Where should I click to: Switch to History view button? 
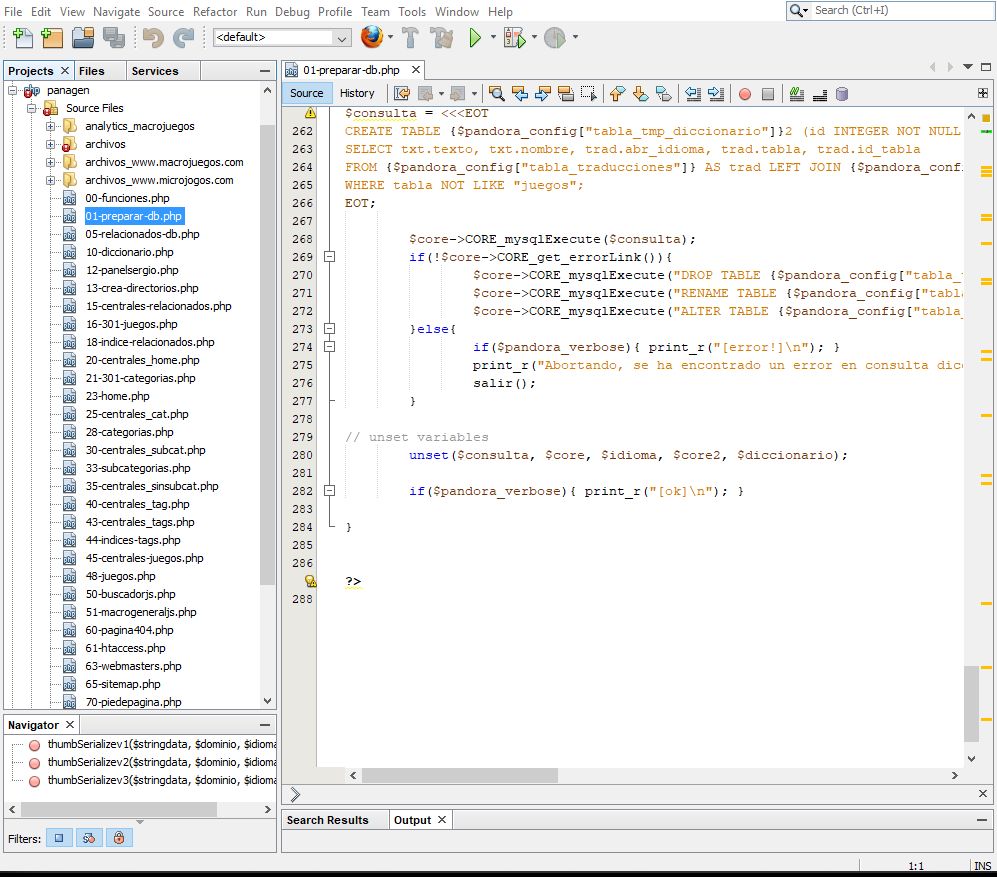[357, 93]
